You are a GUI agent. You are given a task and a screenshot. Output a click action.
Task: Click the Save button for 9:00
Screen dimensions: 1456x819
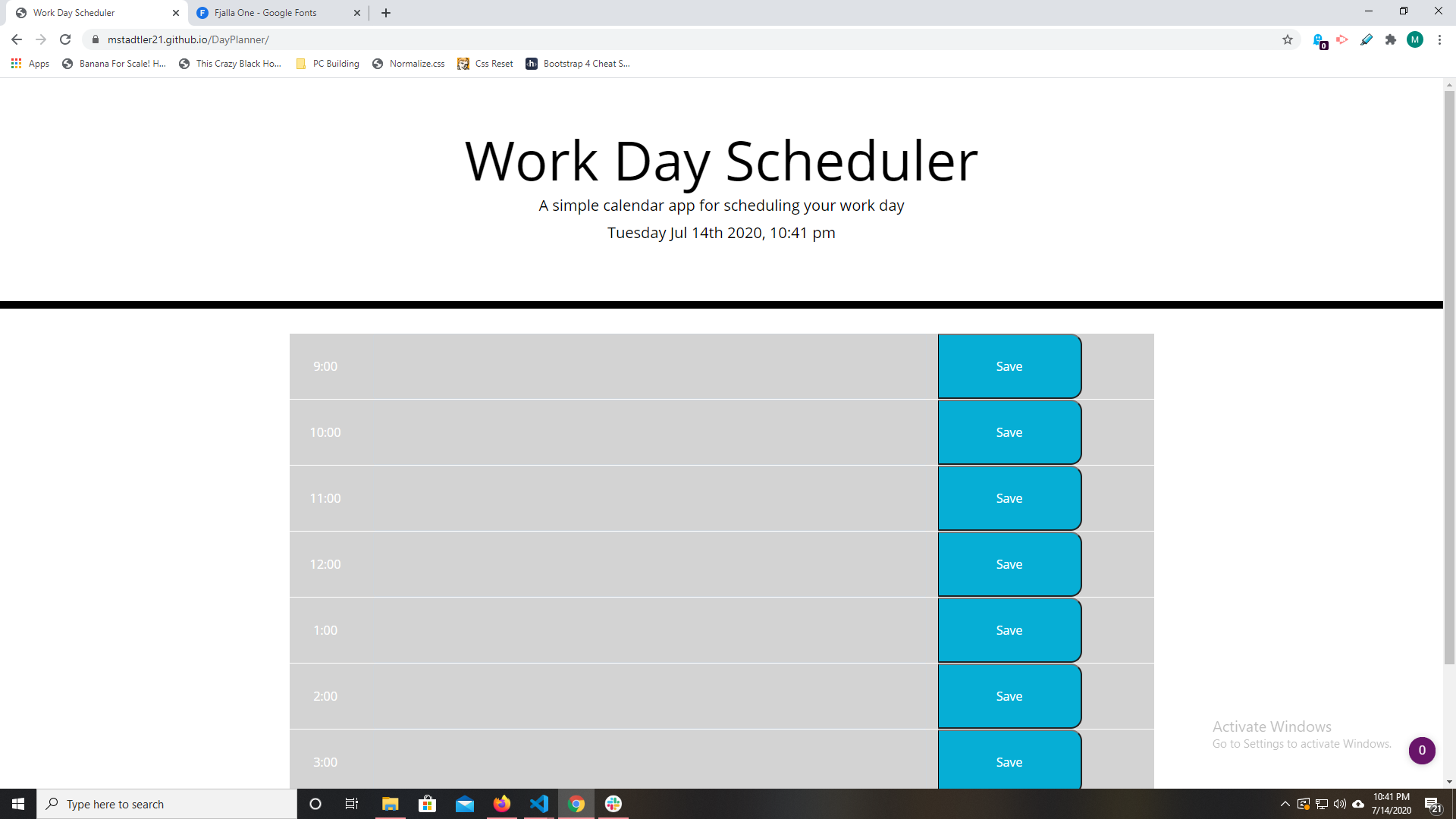click(1009, 366)
